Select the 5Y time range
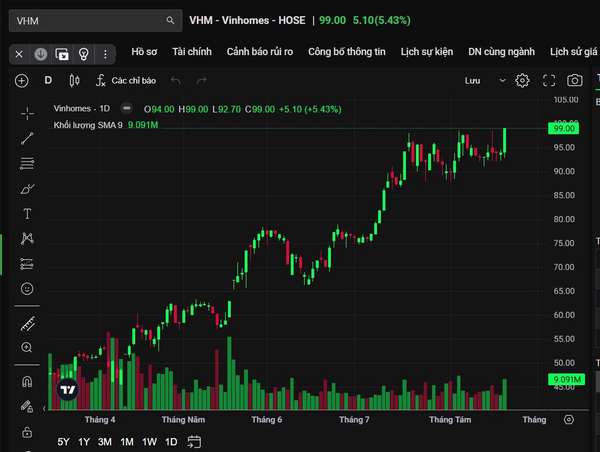 click(x=63, y=442)
